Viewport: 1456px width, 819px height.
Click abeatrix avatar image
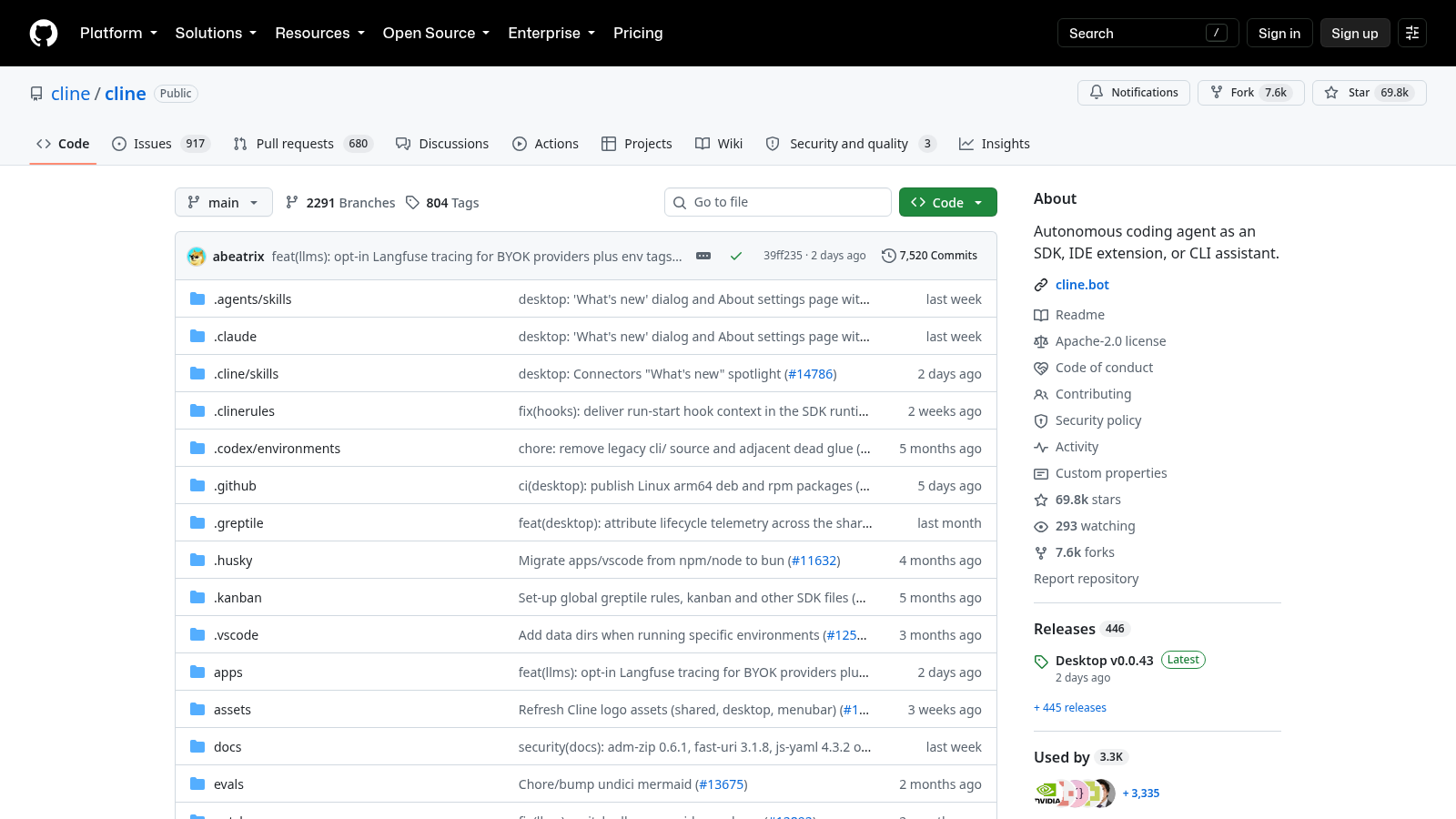(197, 256)
